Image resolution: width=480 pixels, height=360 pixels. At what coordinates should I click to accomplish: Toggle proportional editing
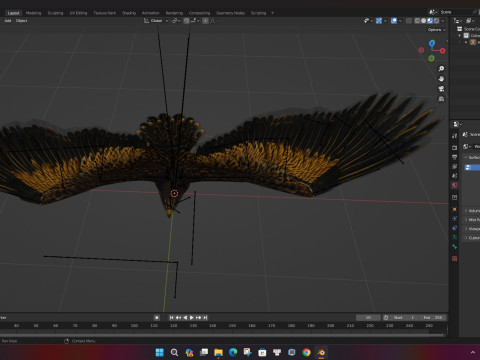[x=206, y=21]
